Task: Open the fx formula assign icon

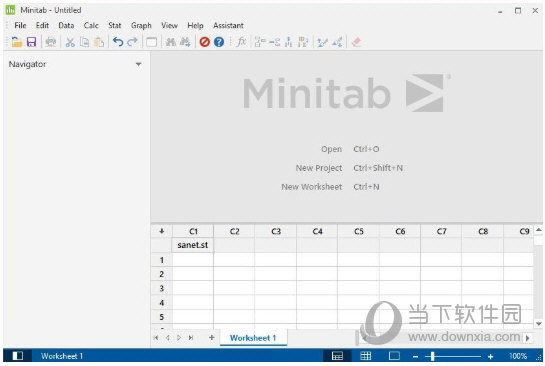Action: click(x=241, y=42)
